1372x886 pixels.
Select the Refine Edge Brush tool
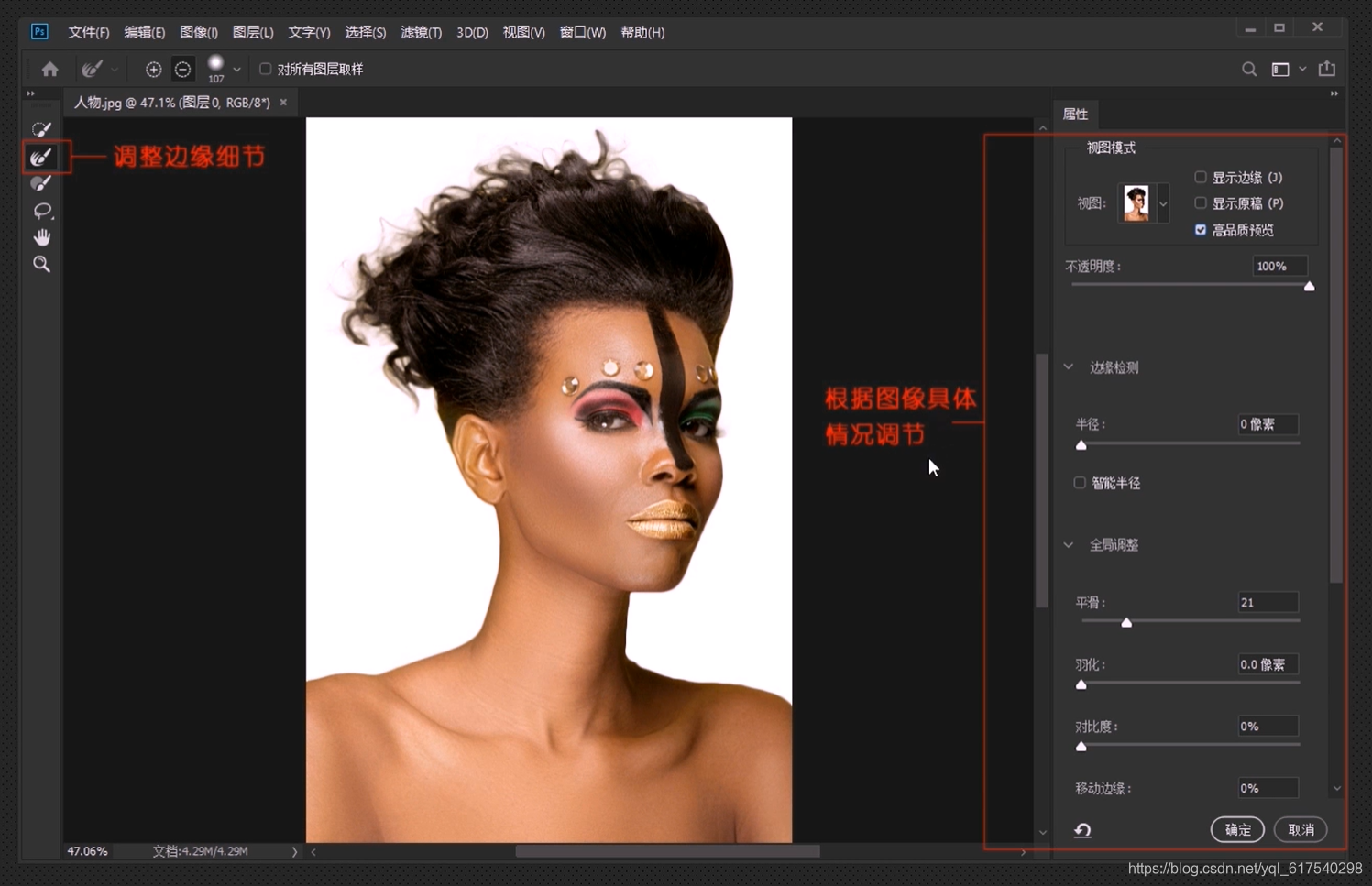[x=41, y=158]
